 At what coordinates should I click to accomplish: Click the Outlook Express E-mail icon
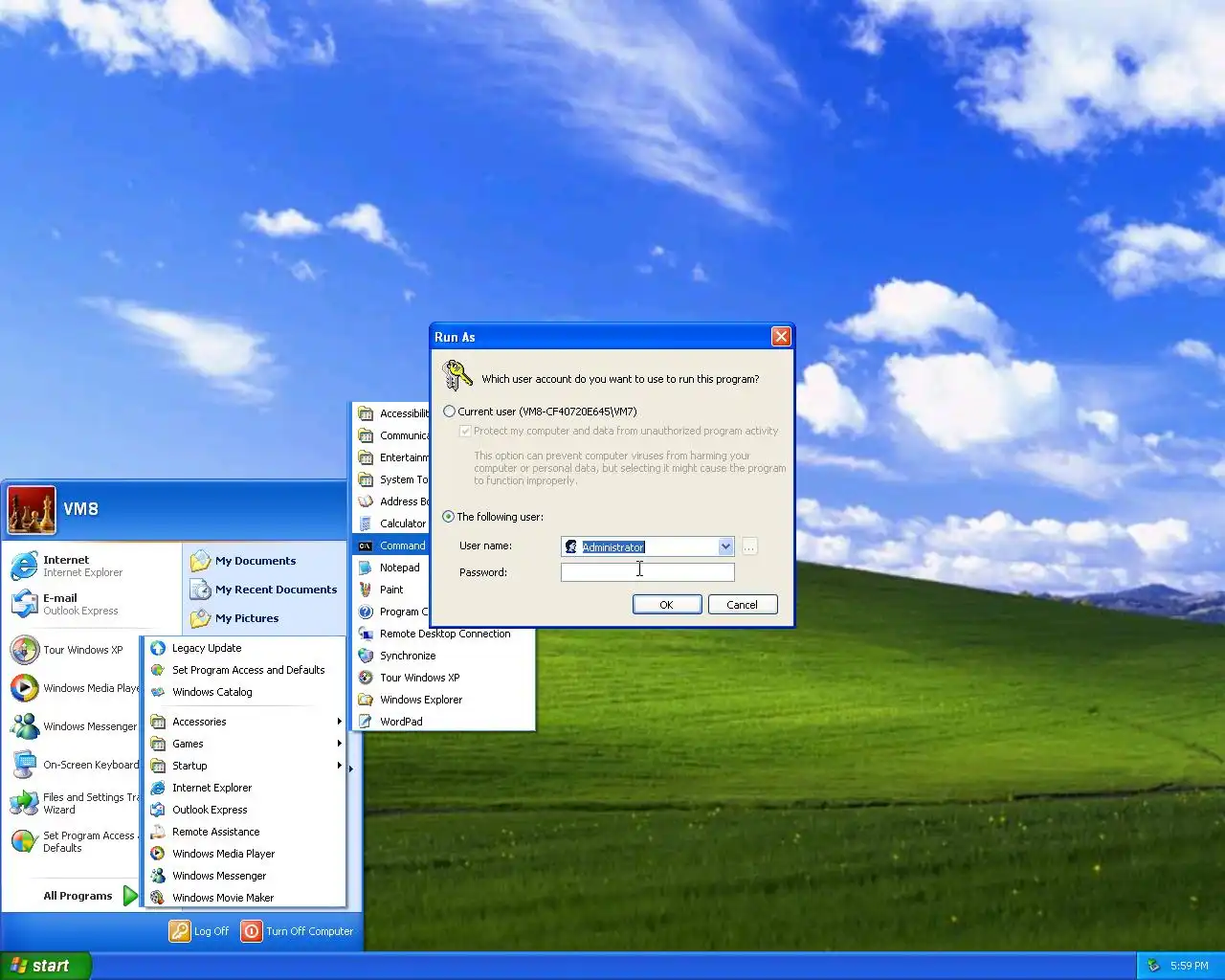click(x=24, y=604)
